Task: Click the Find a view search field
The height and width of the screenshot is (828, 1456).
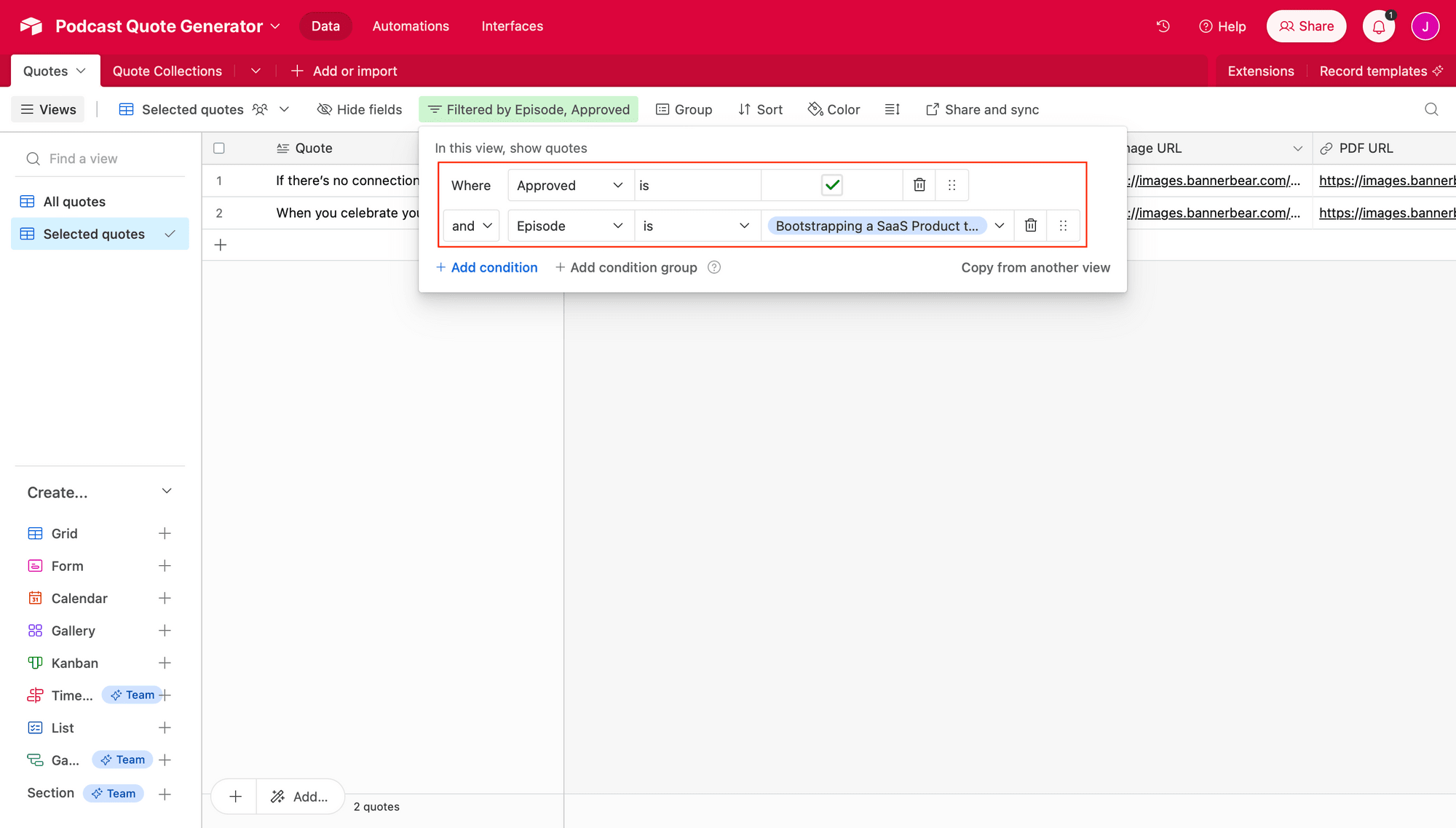Action: point(100,158)
